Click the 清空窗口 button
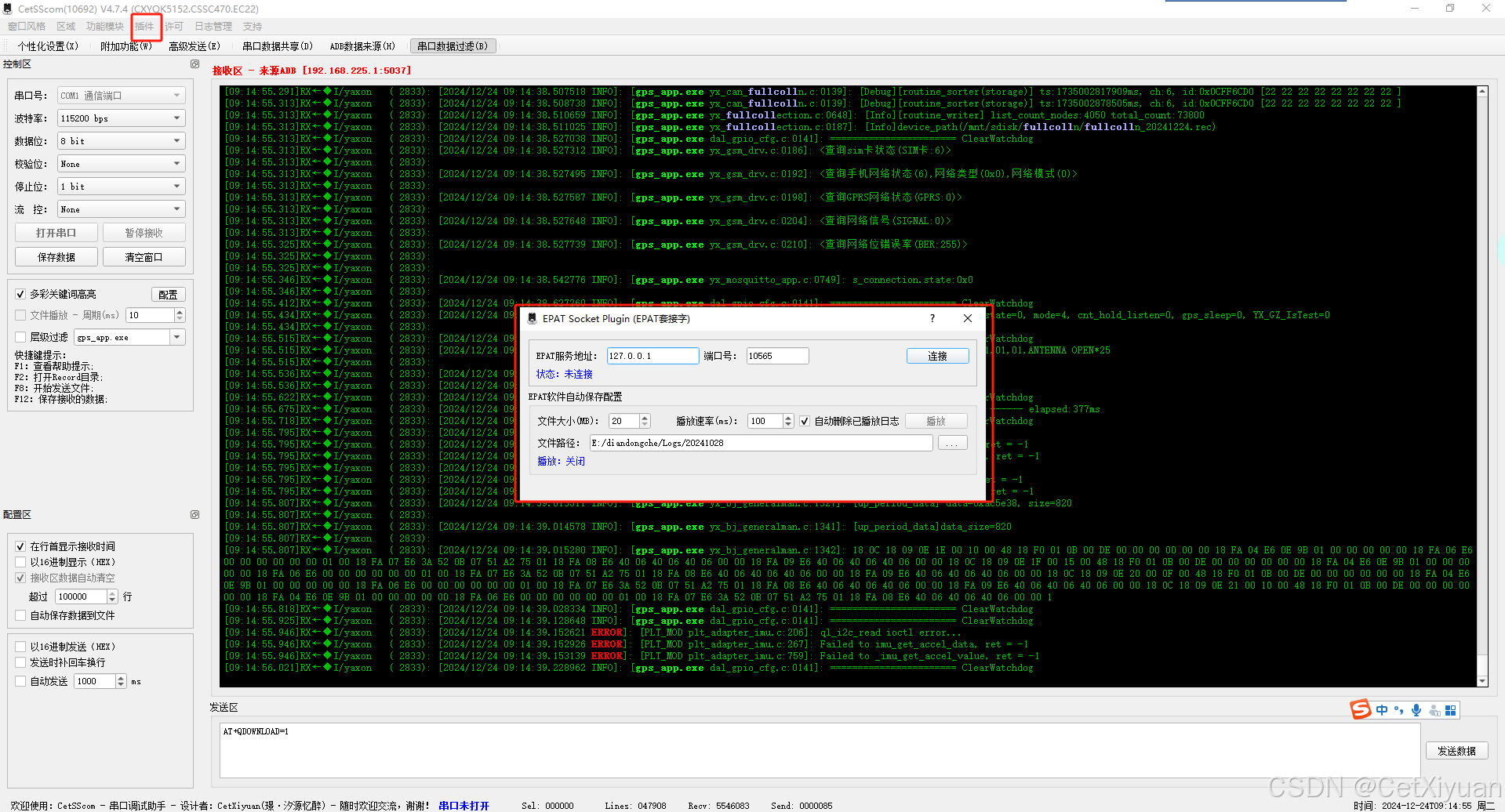Image resolution: width=1505 pixels, height=812 pixels. 144,257
